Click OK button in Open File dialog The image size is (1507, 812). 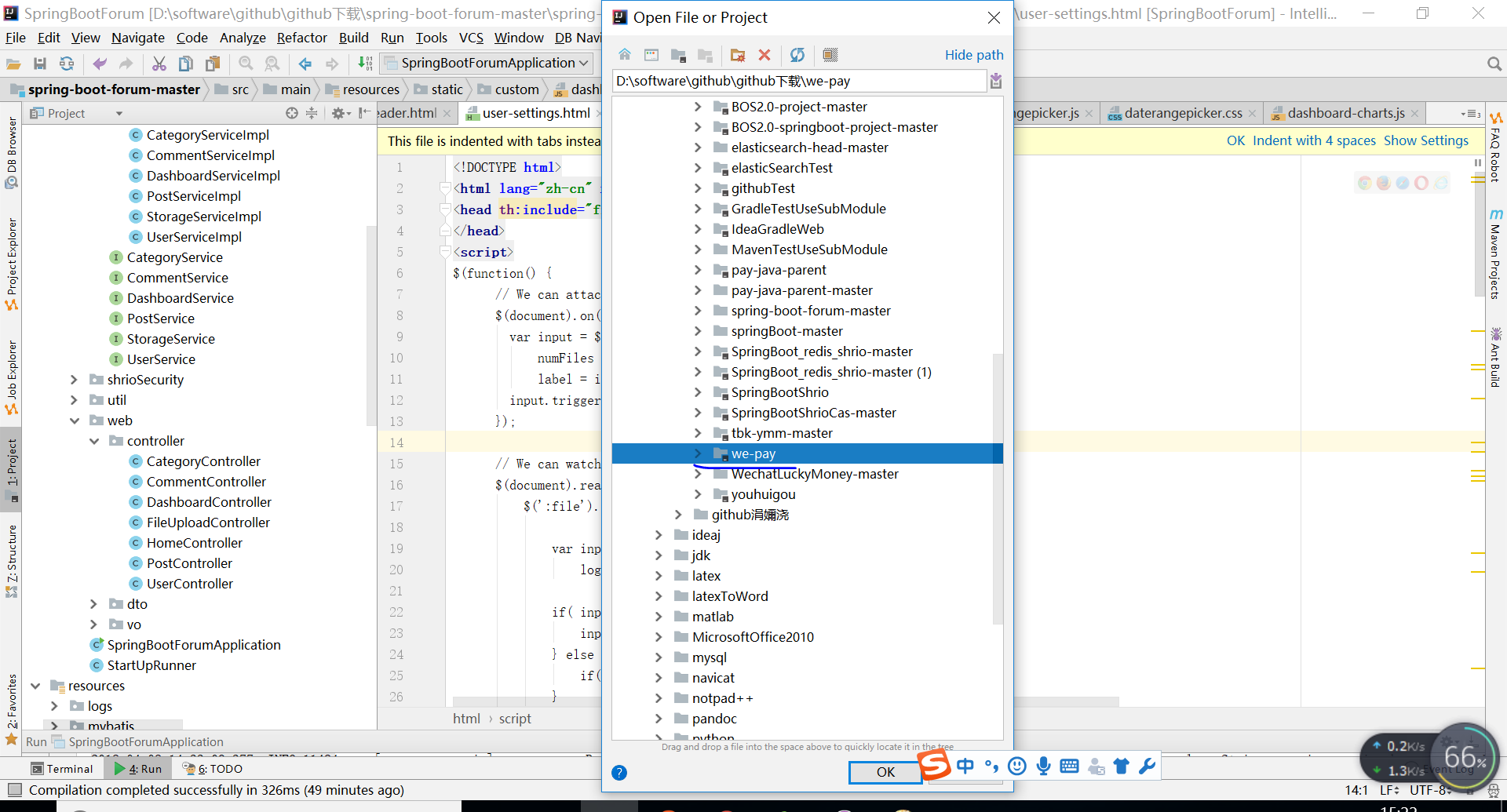coord(885,772)
